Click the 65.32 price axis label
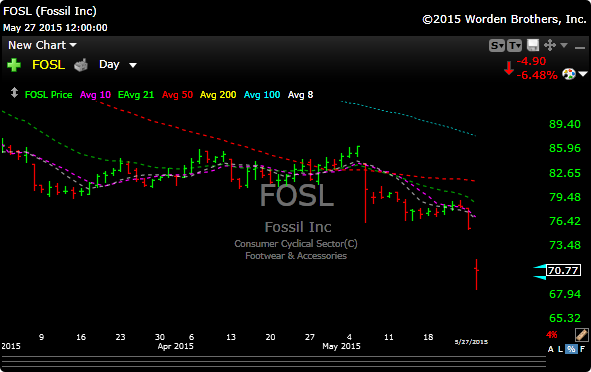 (565, 318)
